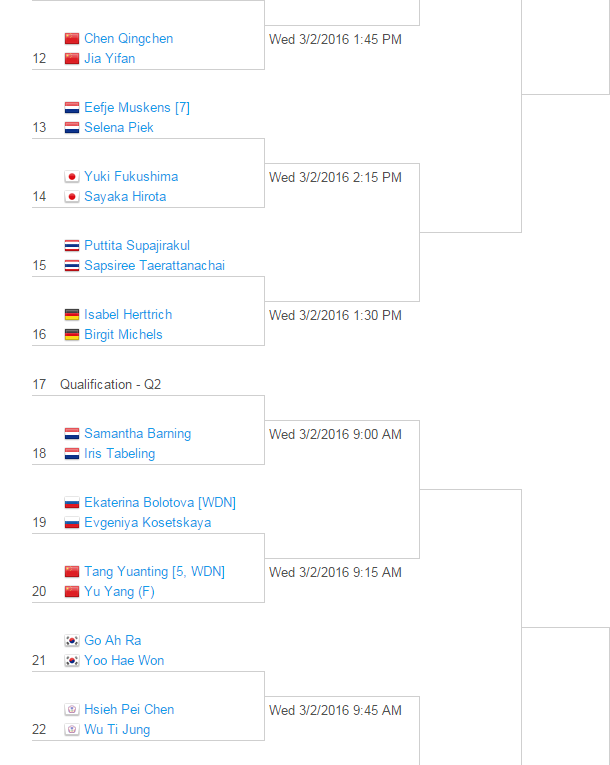Open Jia Yifan's player profile

click(109, 59)
